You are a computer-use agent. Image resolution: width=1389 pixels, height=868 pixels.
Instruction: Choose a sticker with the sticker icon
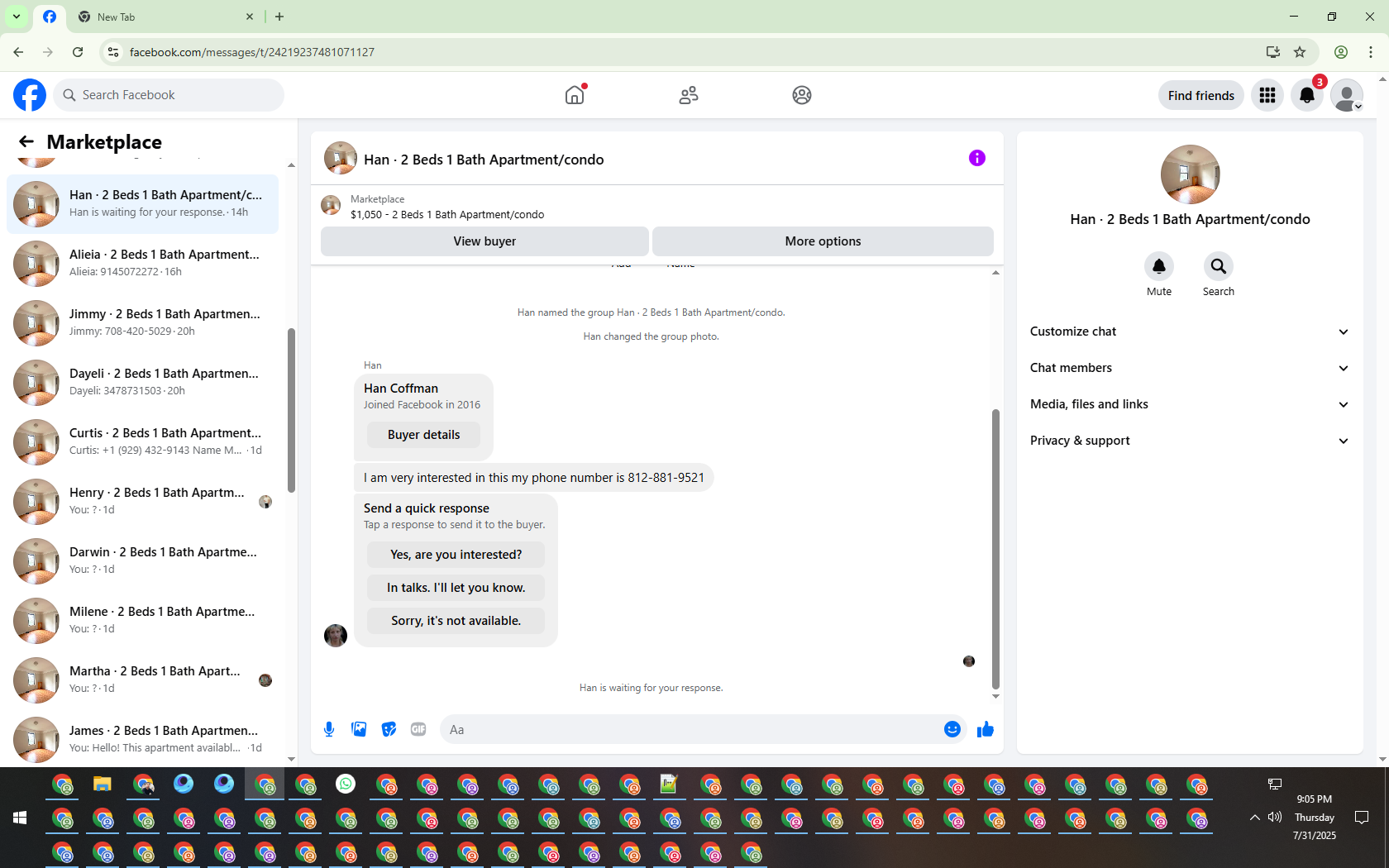click(x=389, y=729)
